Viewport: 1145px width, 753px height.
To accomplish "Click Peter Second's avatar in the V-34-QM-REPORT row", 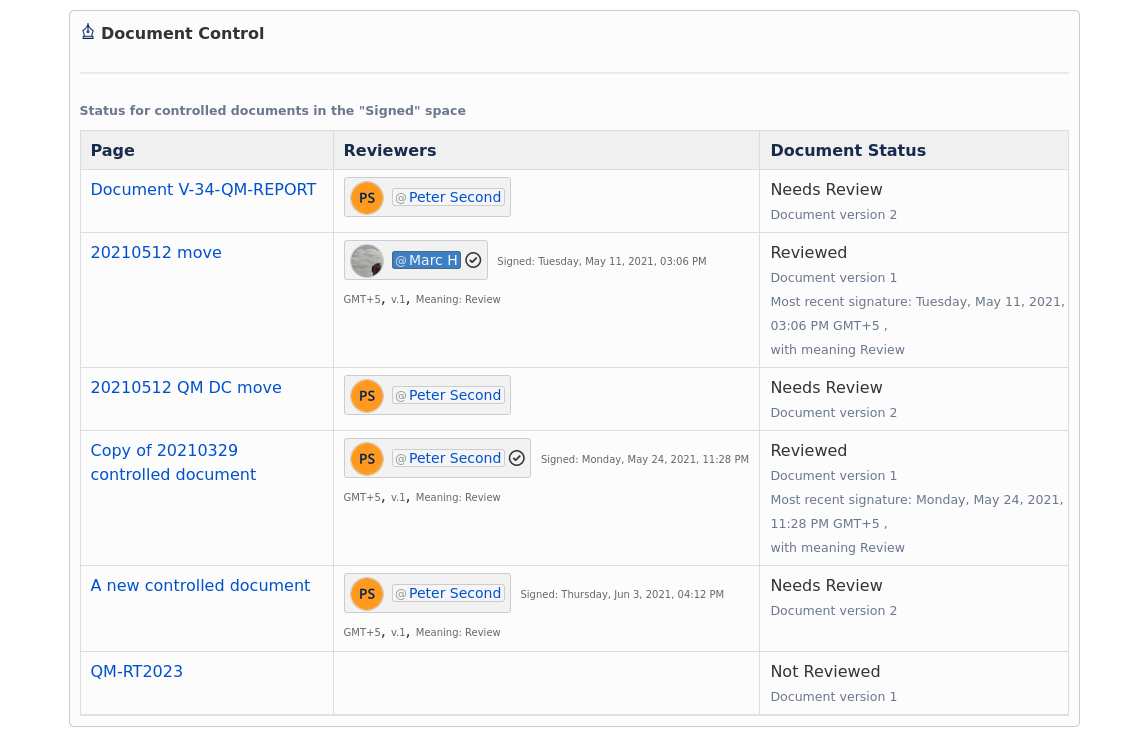I will [366, 197].
